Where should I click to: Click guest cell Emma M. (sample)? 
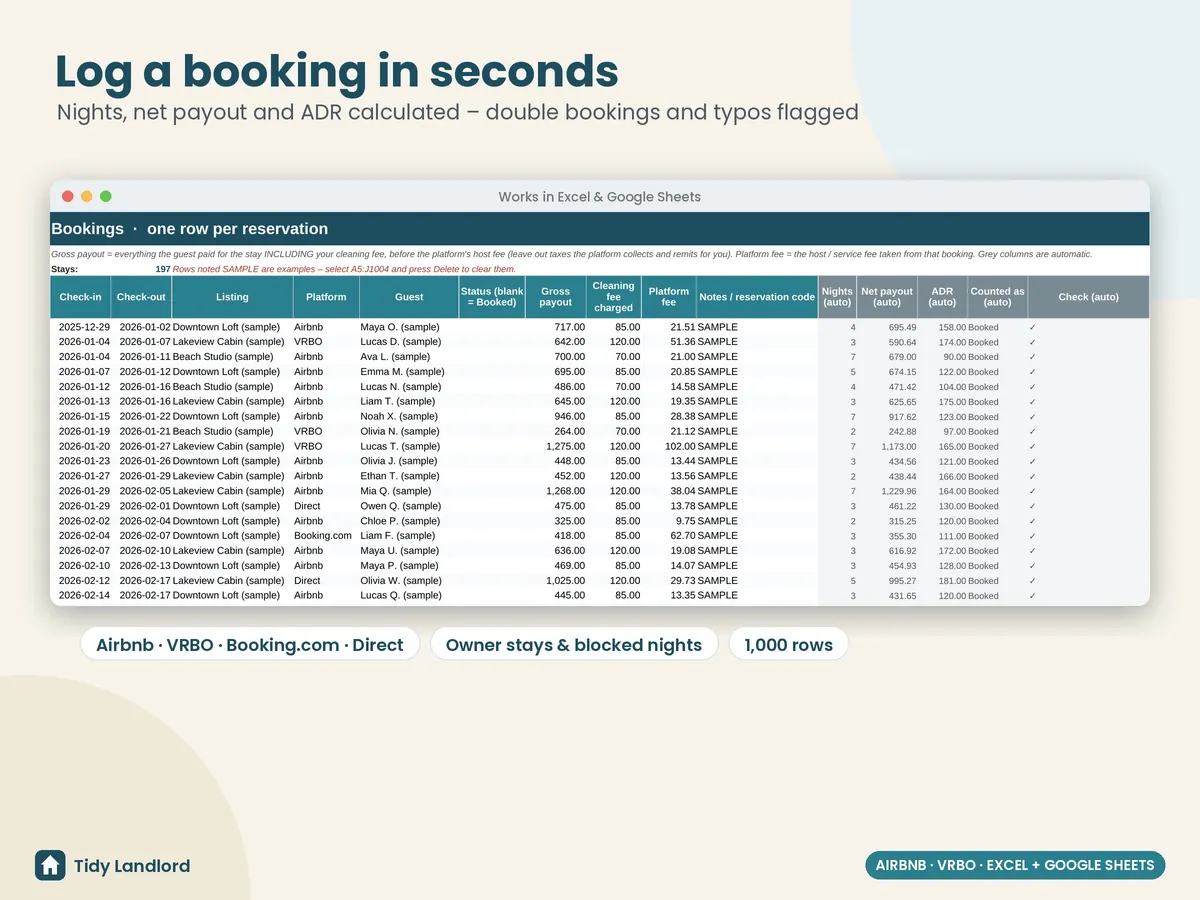pyautogui.click(x=402, y=372)
